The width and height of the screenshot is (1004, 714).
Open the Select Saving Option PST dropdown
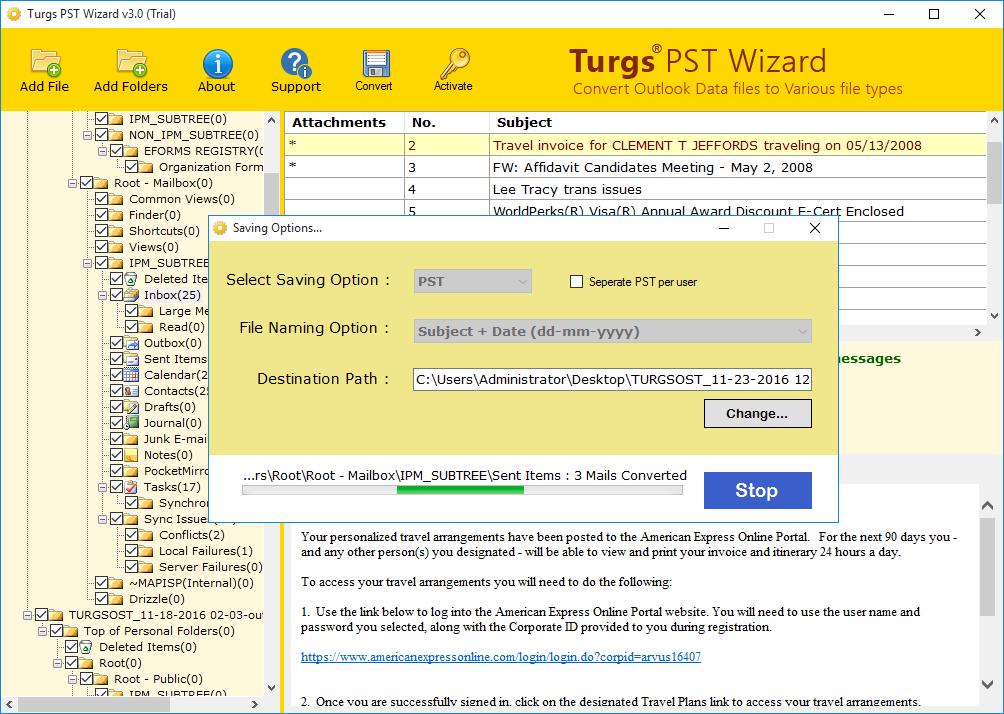pyautogui.click(x=473, y=282)
